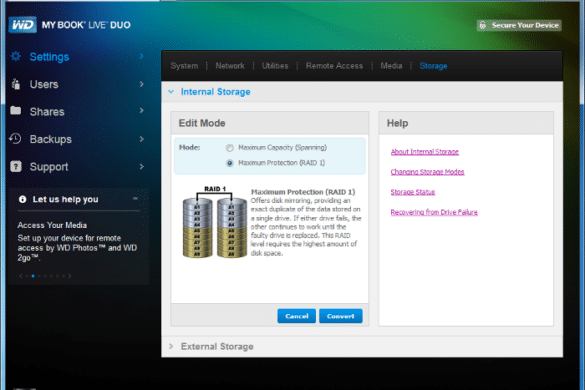Expand the Support menu arrow

tap(142, 166)
